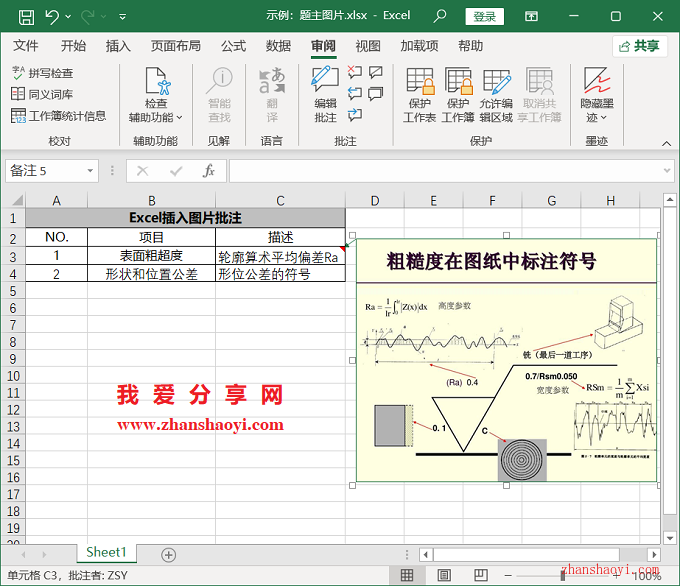Click 允许编辑区域 allow edit ranges icon
680x586 pixels.
(496, 81)
